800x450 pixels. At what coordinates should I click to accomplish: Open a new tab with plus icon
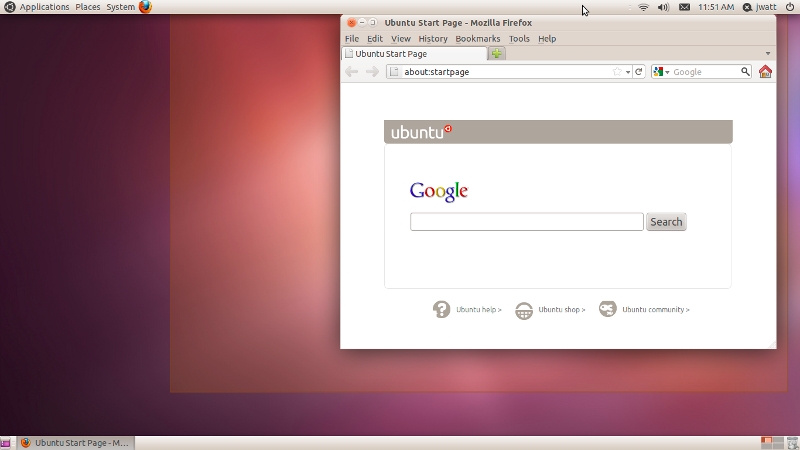tap(496, 53)
